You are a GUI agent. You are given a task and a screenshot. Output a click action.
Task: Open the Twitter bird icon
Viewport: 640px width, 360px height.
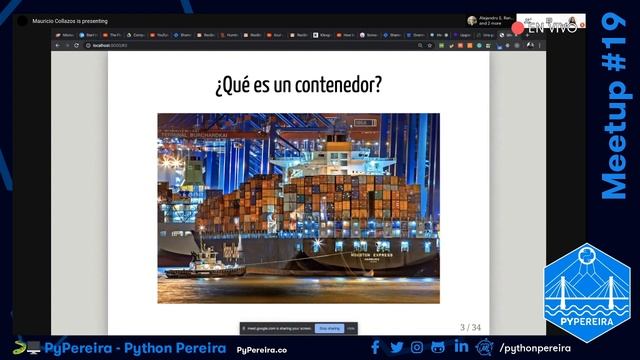396,347
